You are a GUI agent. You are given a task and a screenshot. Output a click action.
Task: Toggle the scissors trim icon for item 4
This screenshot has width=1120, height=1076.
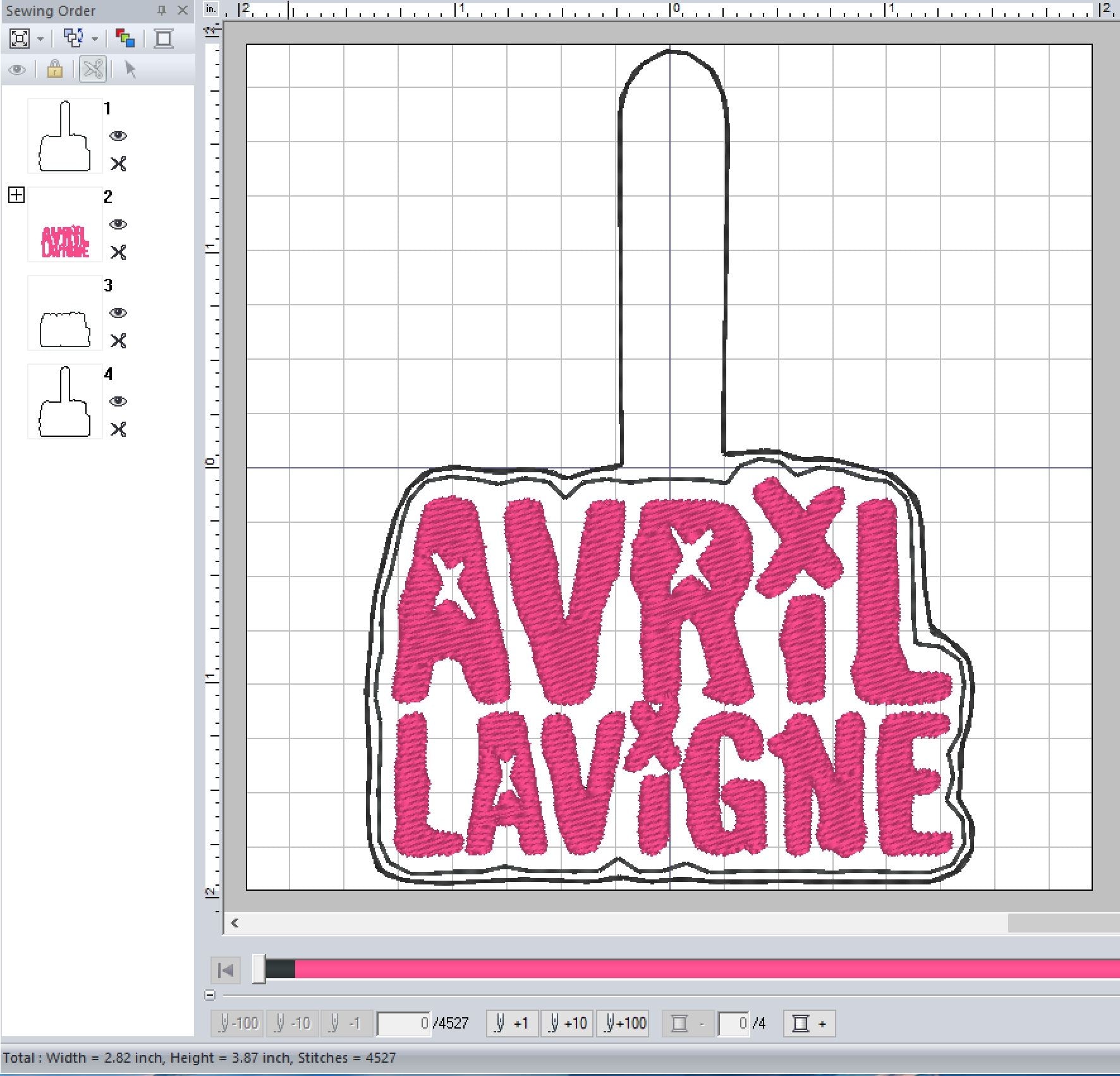118,429
